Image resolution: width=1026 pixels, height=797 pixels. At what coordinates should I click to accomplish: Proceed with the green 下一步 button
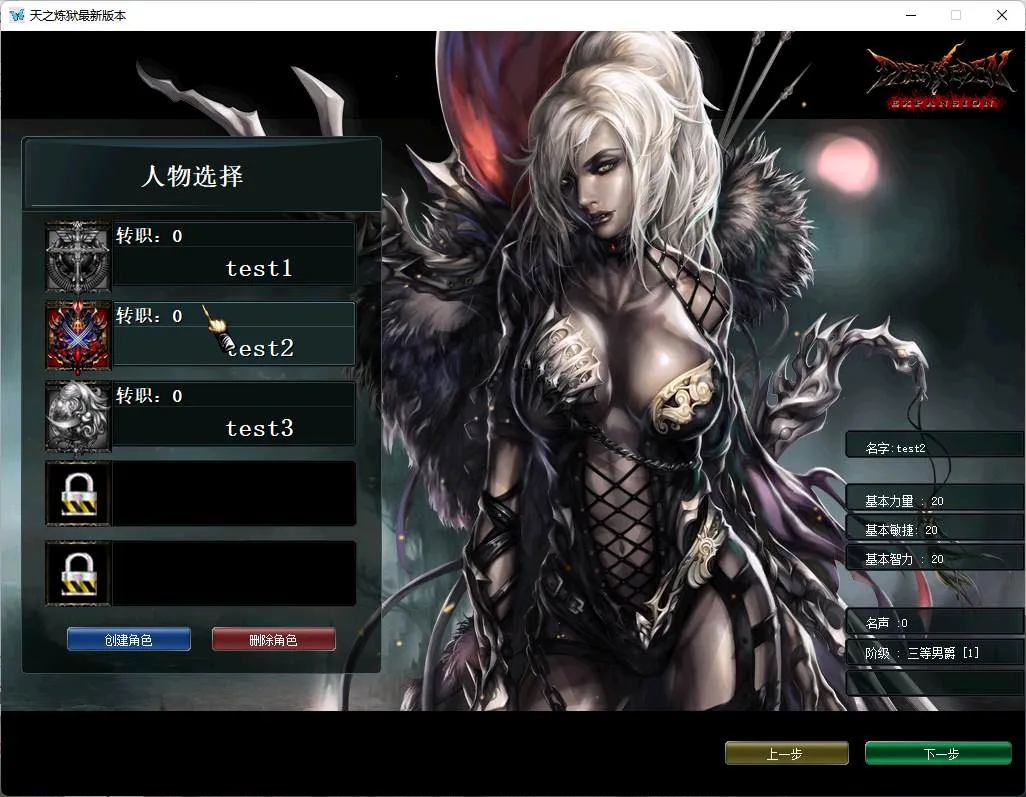coord(938,753)
